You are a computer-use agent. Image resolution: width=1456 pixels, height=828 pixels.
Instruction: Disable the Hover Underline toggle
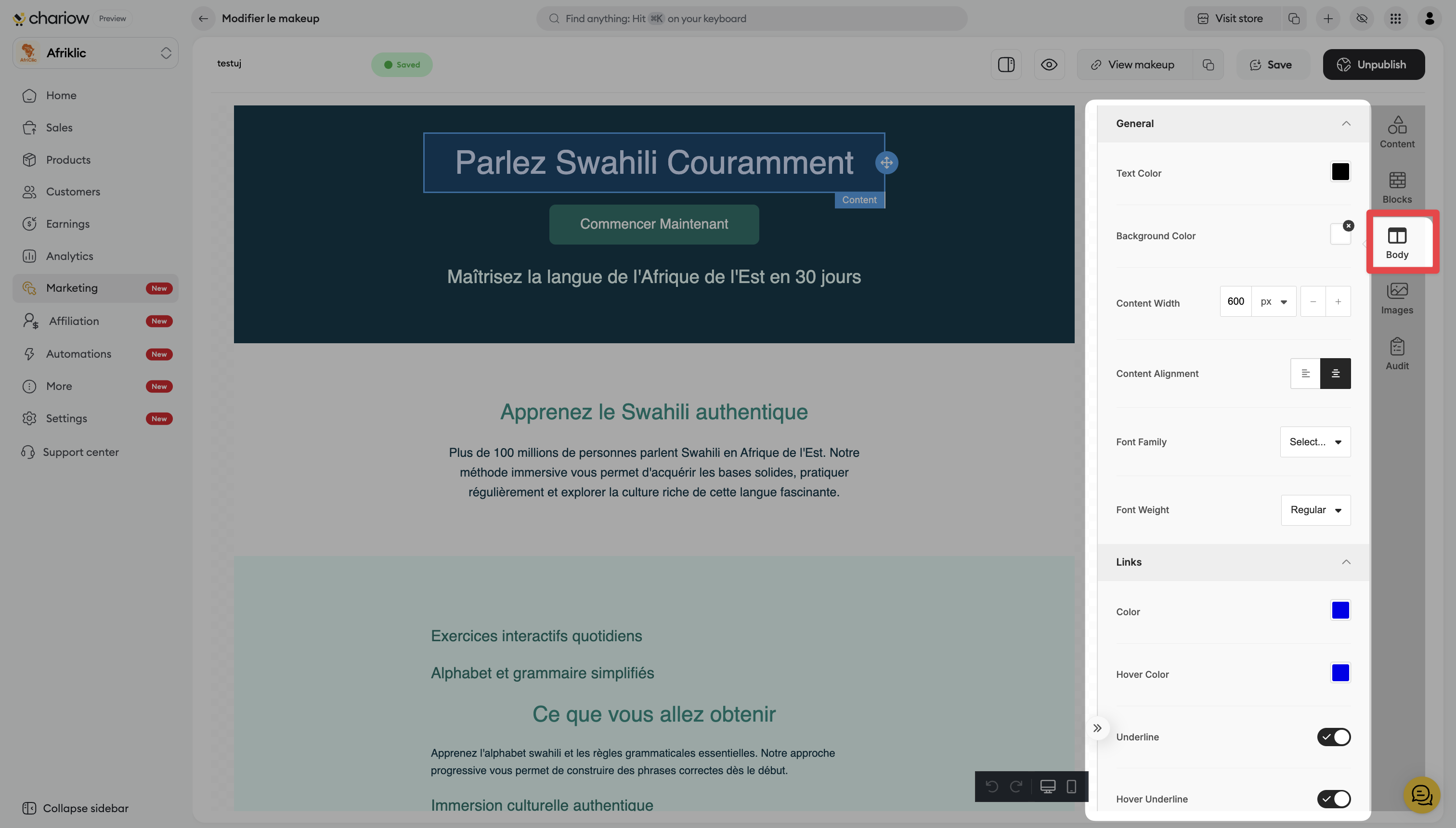1334,799
